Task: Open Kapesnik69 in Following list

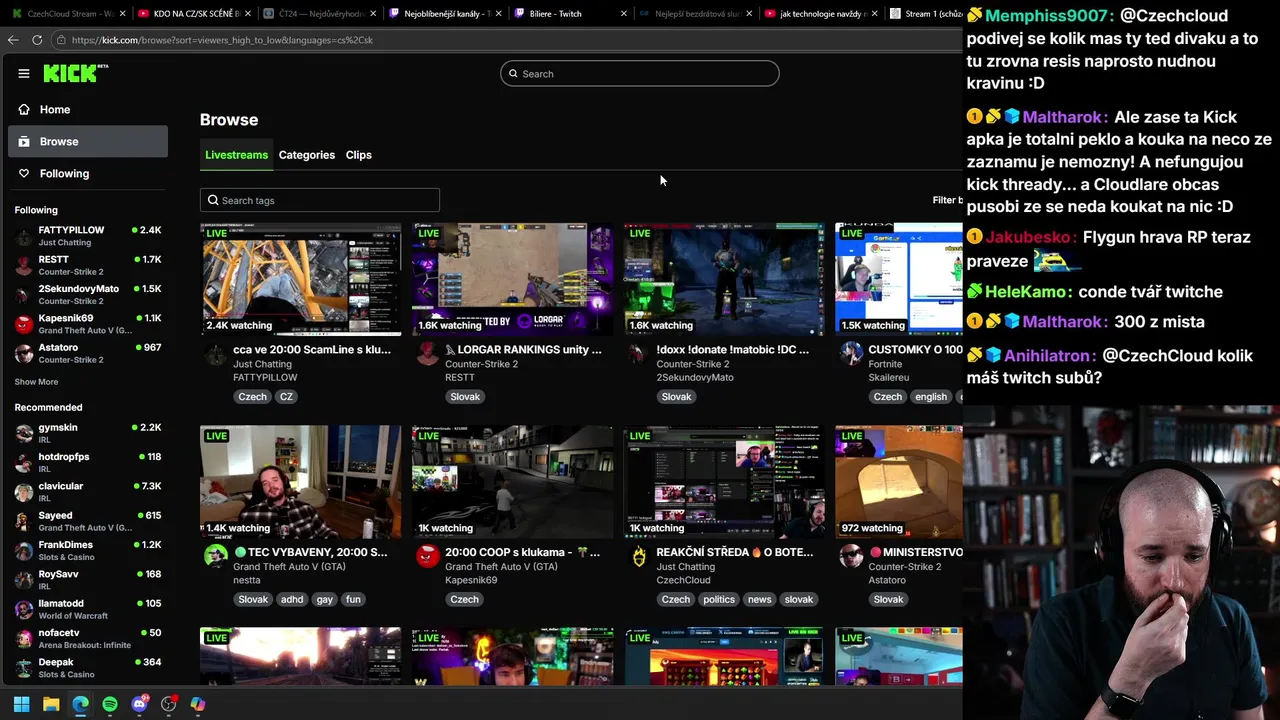Action: click(x=88, y=324)
